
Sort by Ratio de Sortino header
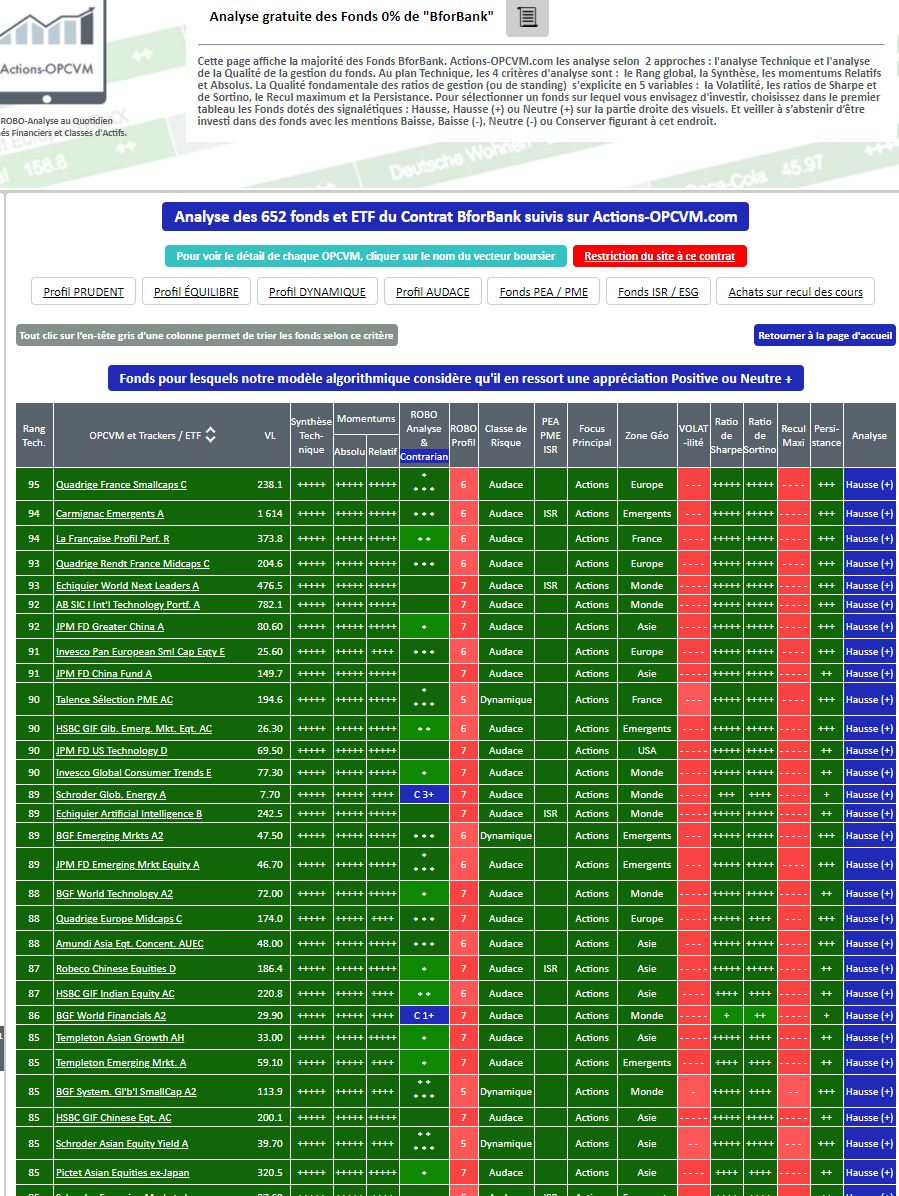coord(759,436)
